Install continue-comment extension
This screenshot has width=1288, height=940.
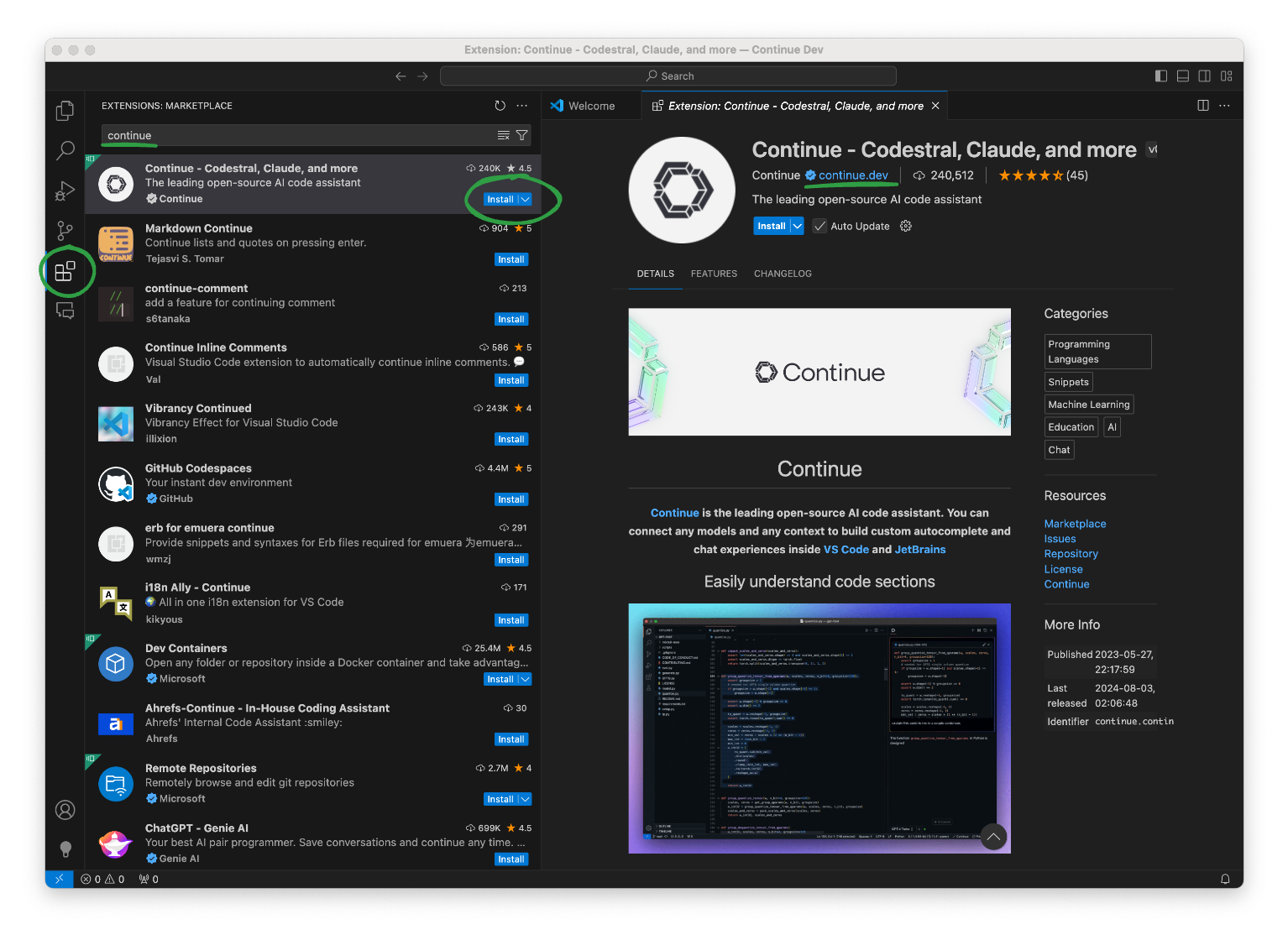tap(511, 320)
